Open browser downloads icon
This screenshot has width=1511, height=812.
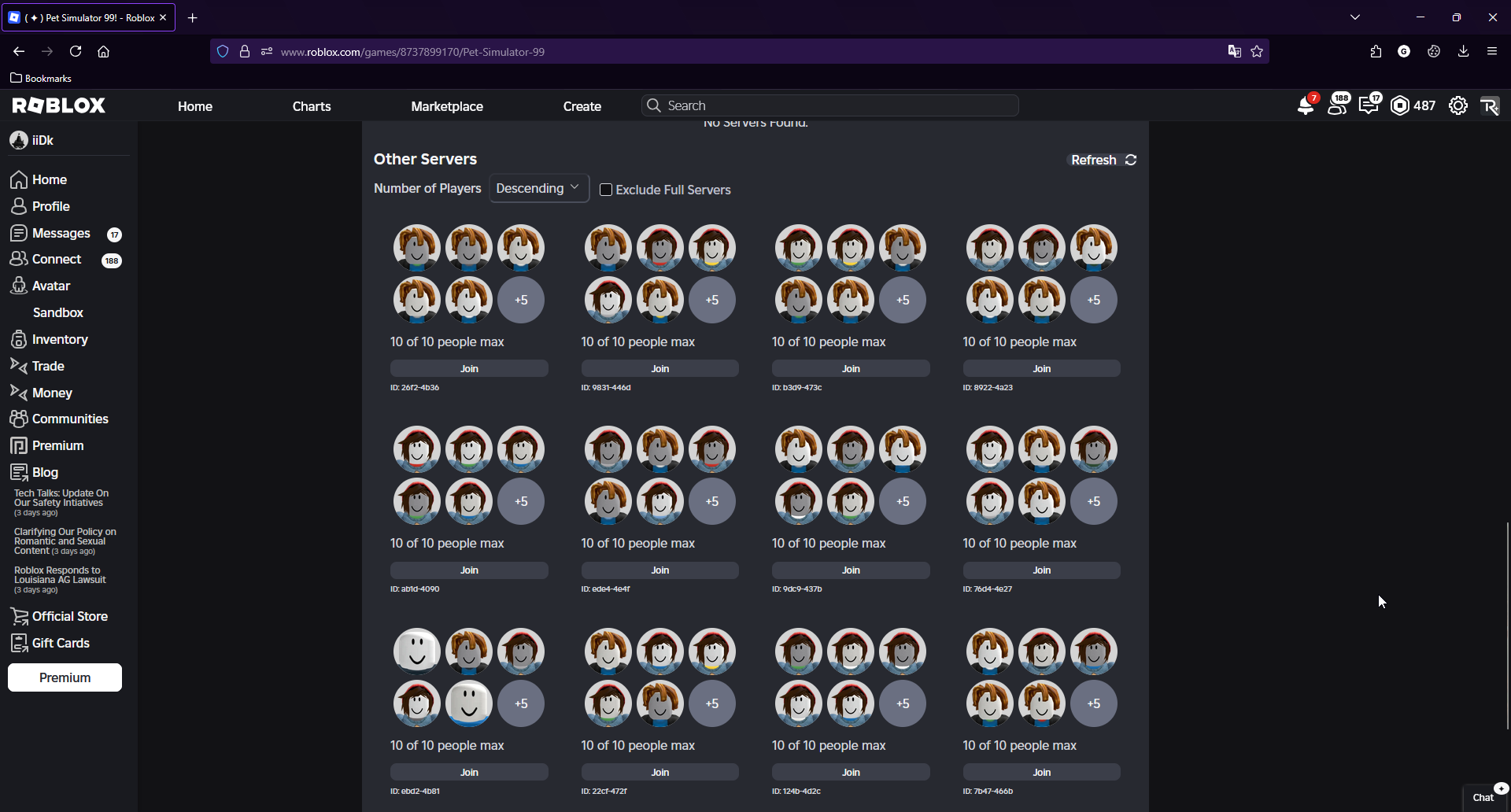[x=1463, y=51]
